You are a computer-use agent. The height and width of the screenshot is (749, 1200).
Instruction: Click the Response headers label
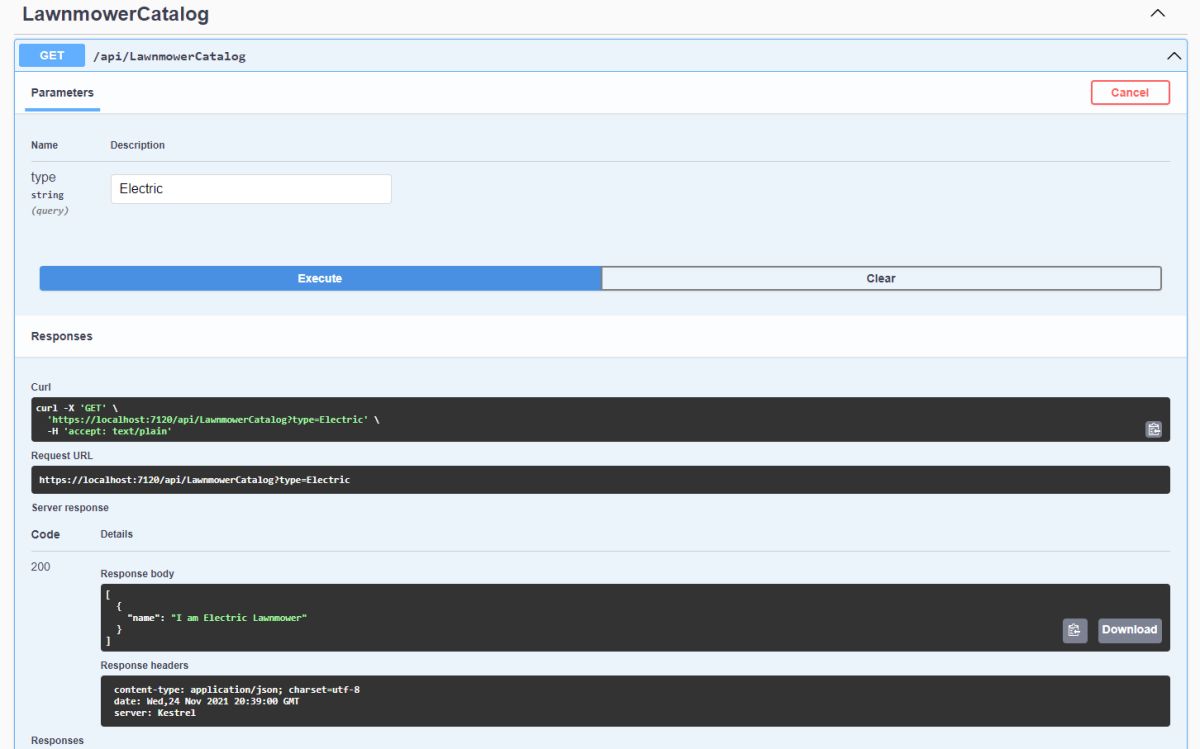pos(144,665)
